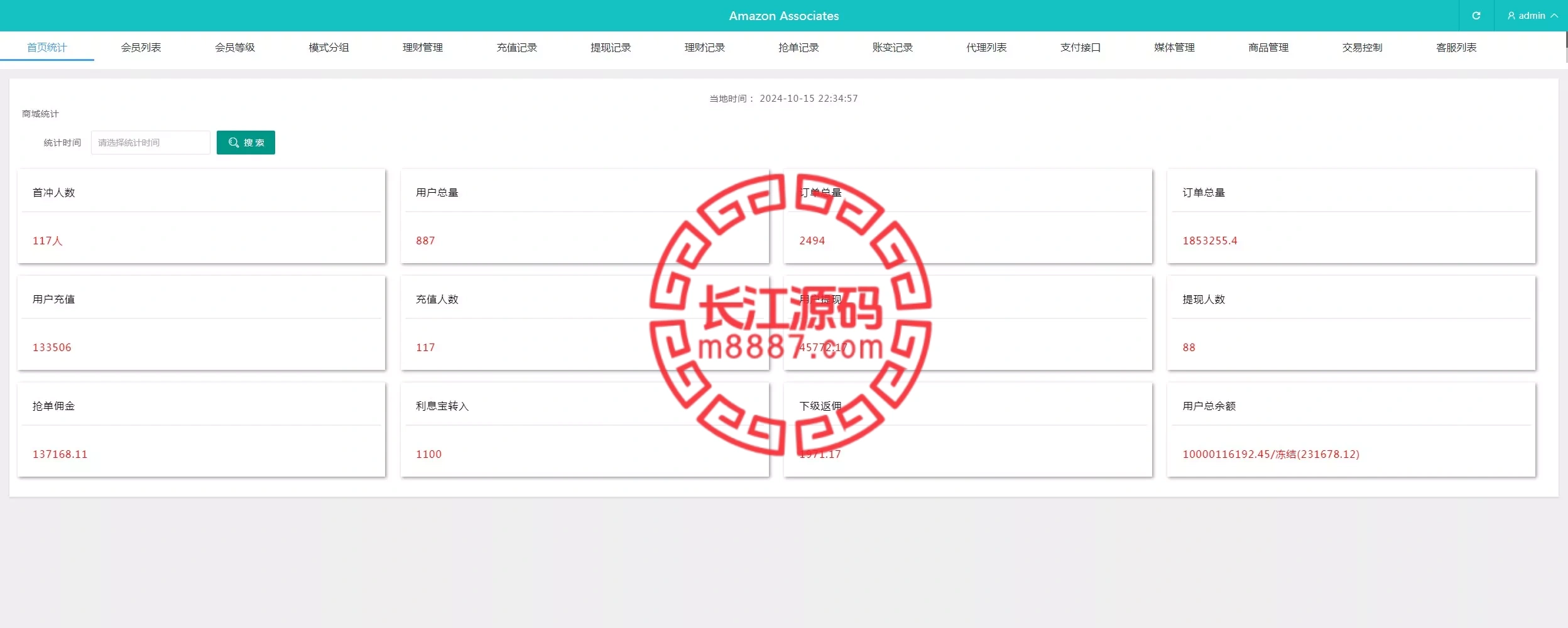Go to 模式分组 tab

(x=329, y=48)
